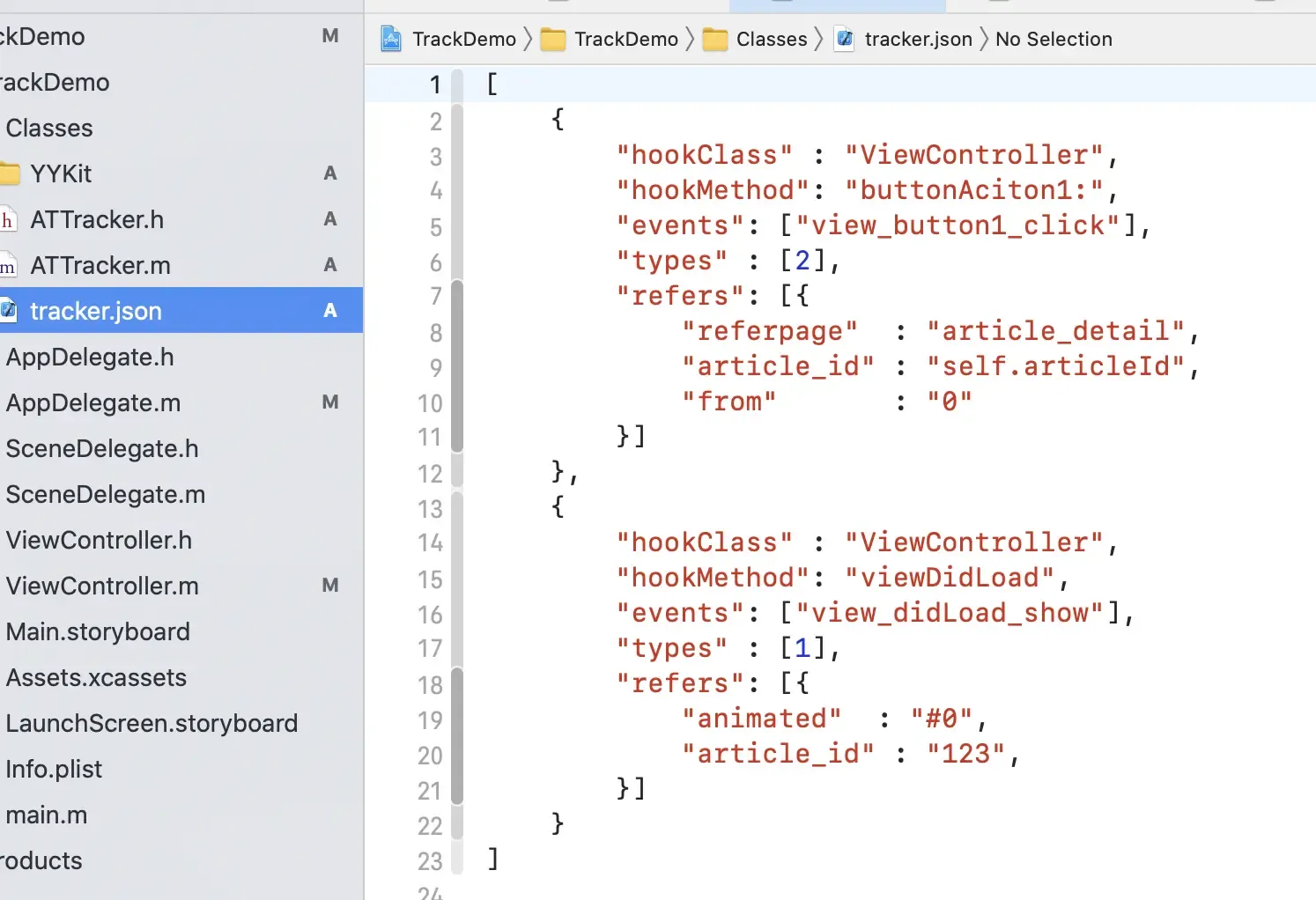Select Assets.xcassets in the navigator
The height and width of the screenshot is (900, 1316).
96,677
